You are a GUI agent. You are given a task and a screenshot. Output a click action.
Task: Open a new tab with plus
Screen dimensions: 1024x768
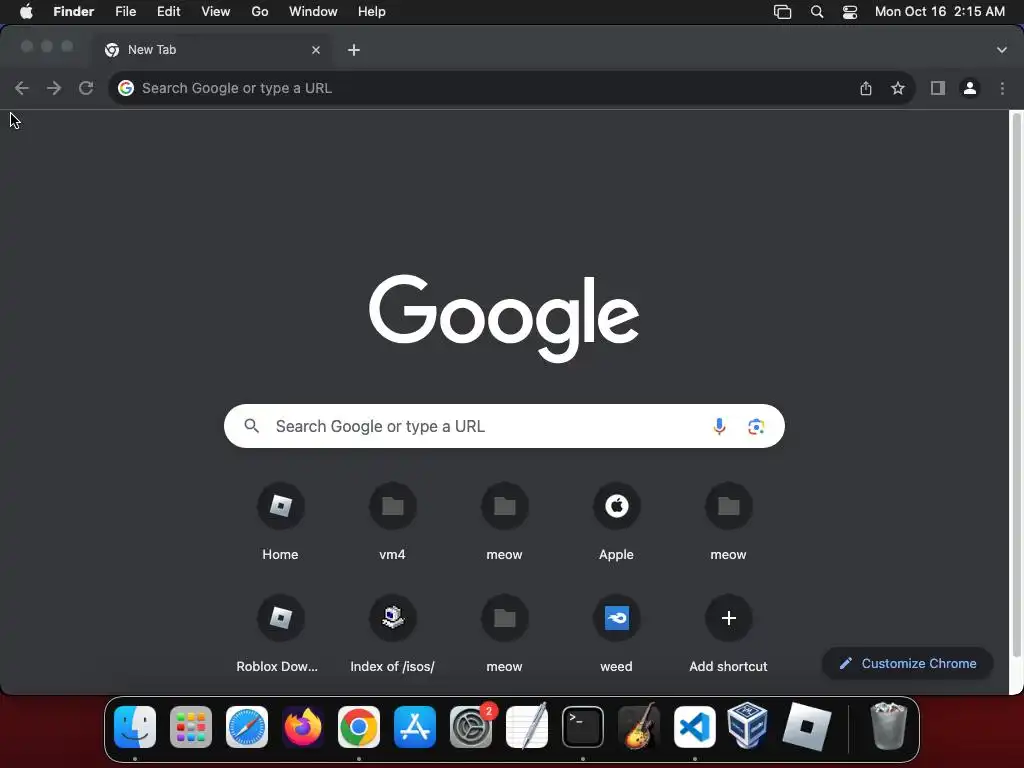click(x=354, y=50)
